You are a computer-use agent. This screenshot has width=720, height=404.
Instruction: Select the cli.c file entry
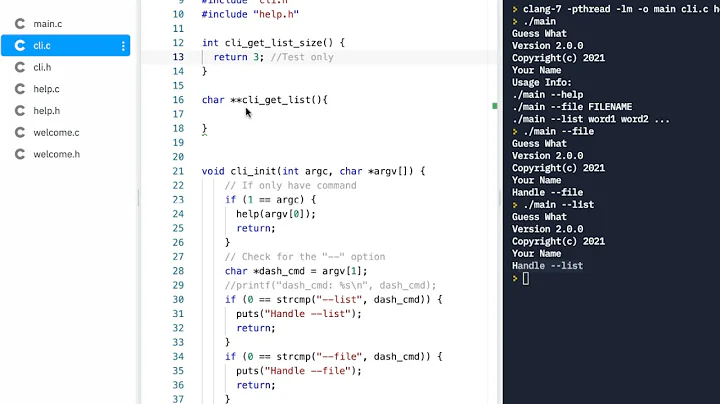66,45
